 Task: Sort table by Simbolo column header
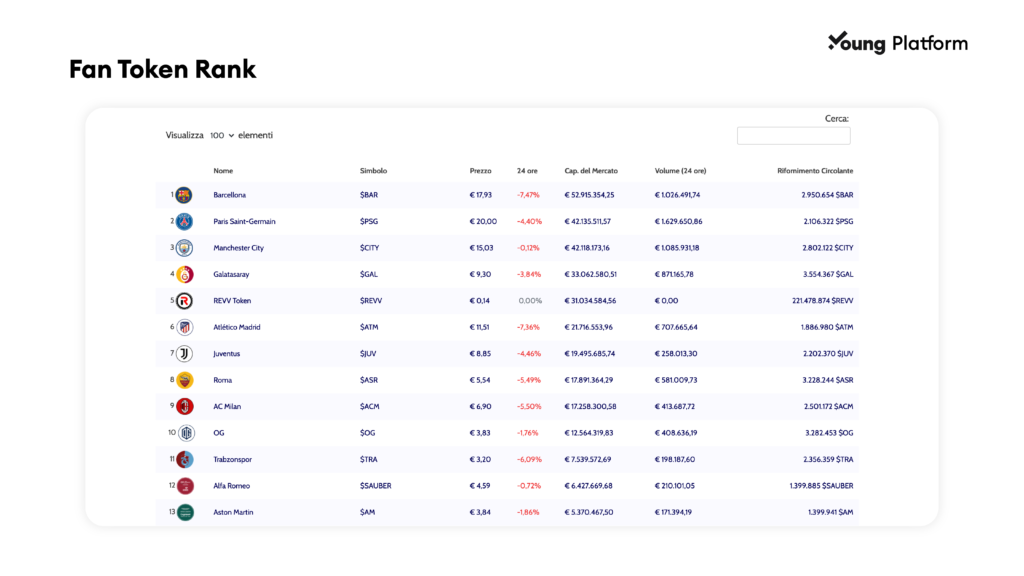click(373, 171)
